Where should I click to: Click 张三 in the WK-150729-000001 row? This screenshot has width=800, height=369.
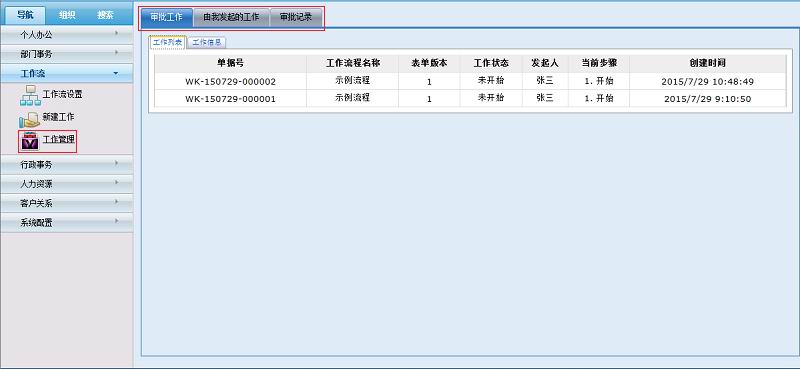(545, 98)
